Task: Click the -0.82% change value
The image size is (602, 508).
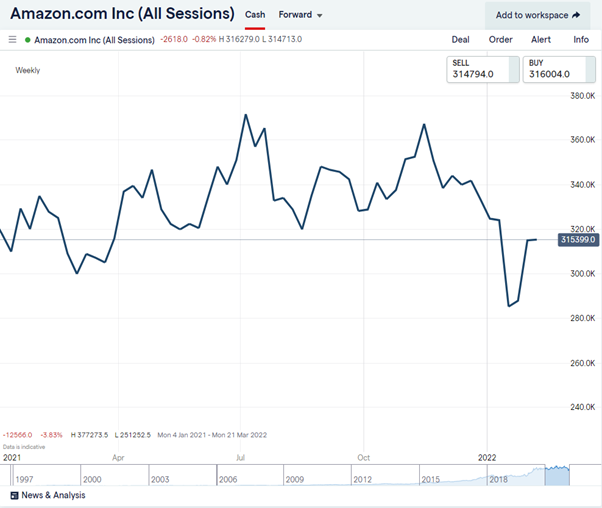Action: click(204, 39)
